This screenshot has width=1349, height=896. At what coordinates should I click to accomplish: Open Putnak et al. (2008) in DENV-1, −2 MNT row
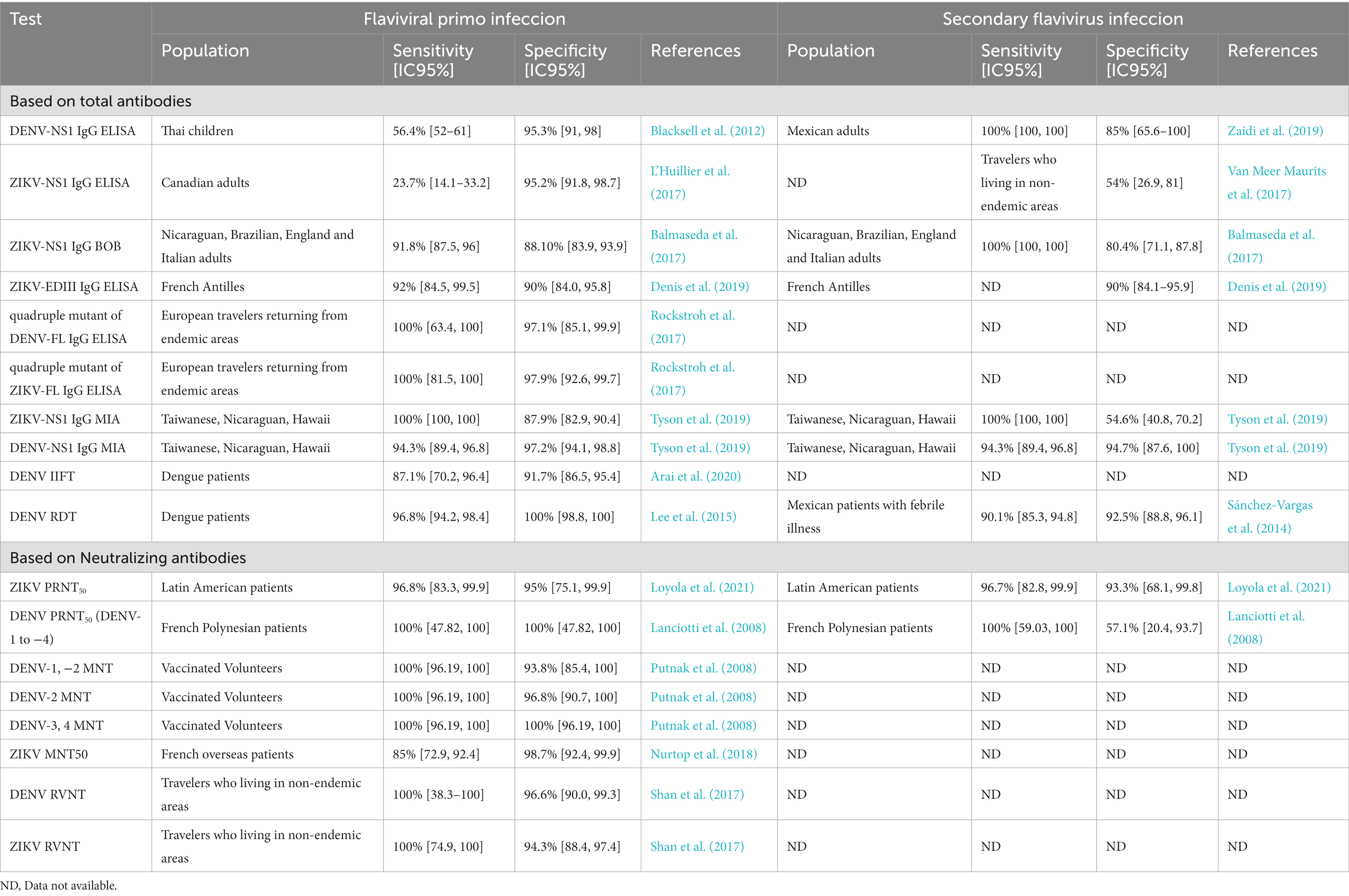point(703,668)
